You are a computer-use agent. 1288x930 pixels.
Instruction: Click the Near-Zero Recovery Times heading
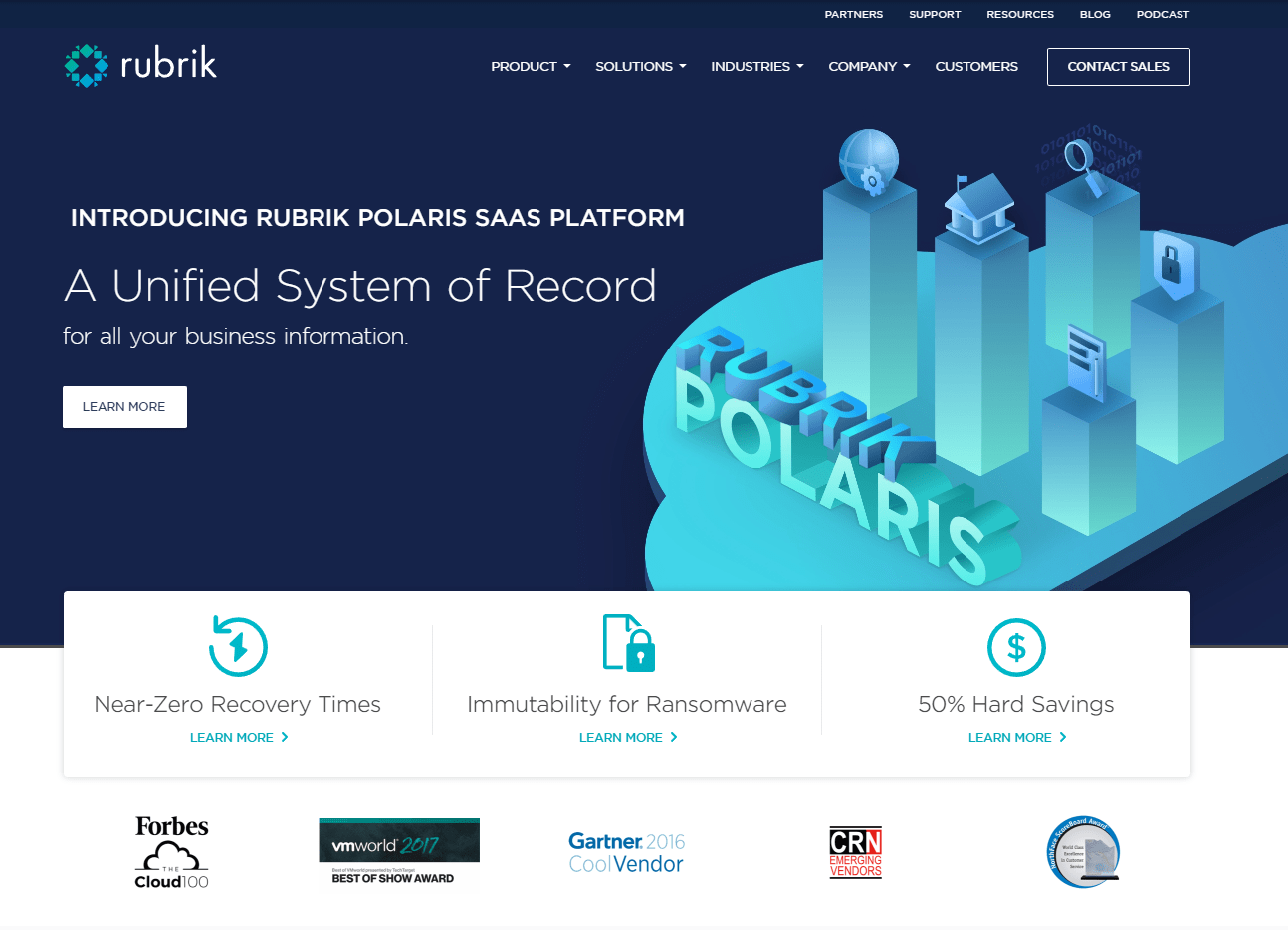pyautogui.click(x=238, y=704)
